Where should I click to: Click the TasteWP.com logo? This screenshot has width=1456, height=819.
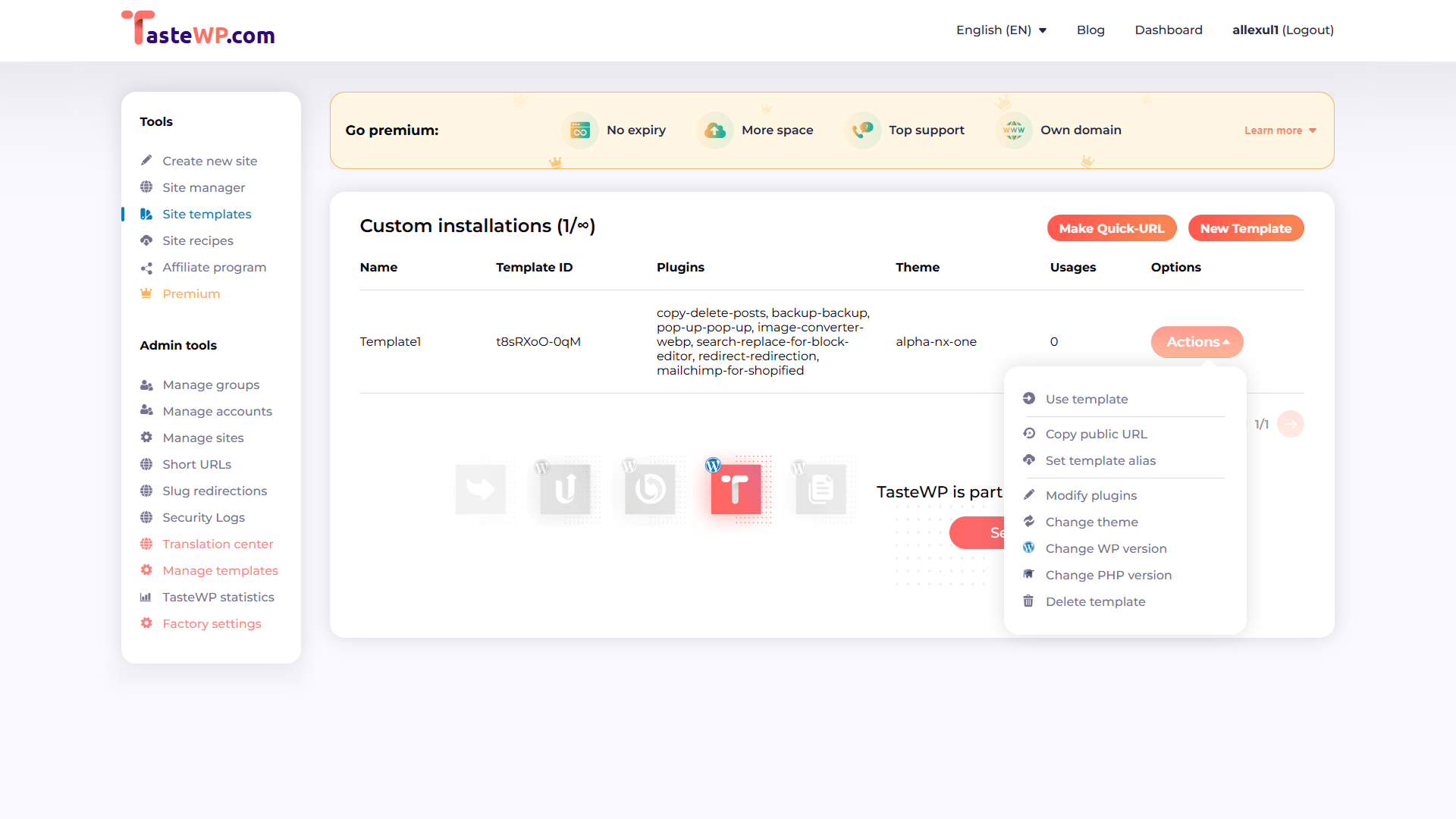tap(198, 29)
